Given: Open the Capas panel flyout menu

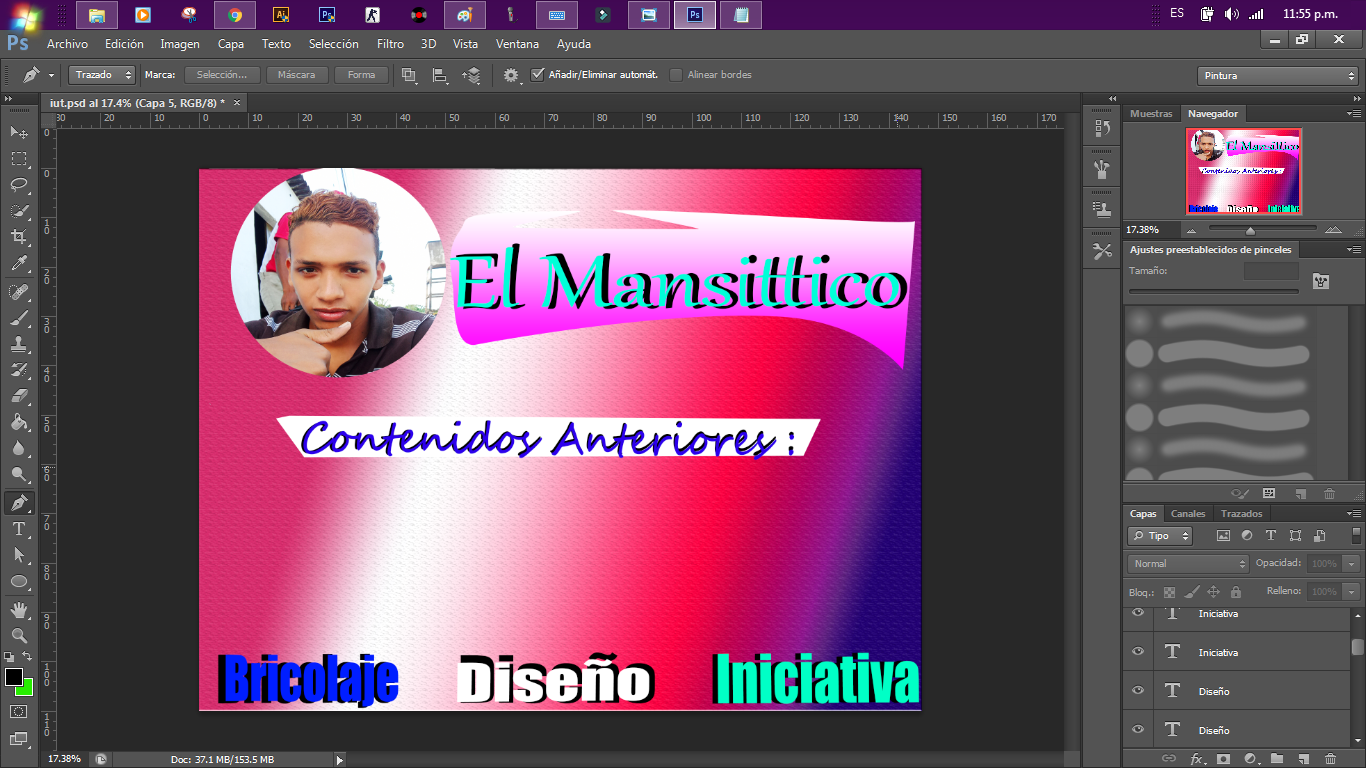Looking at the screenshot, I should [1354, 514].
